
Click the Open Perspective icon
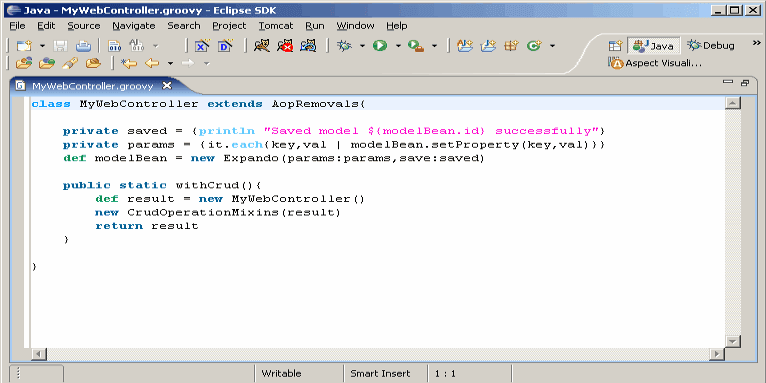tap(615, 46)
